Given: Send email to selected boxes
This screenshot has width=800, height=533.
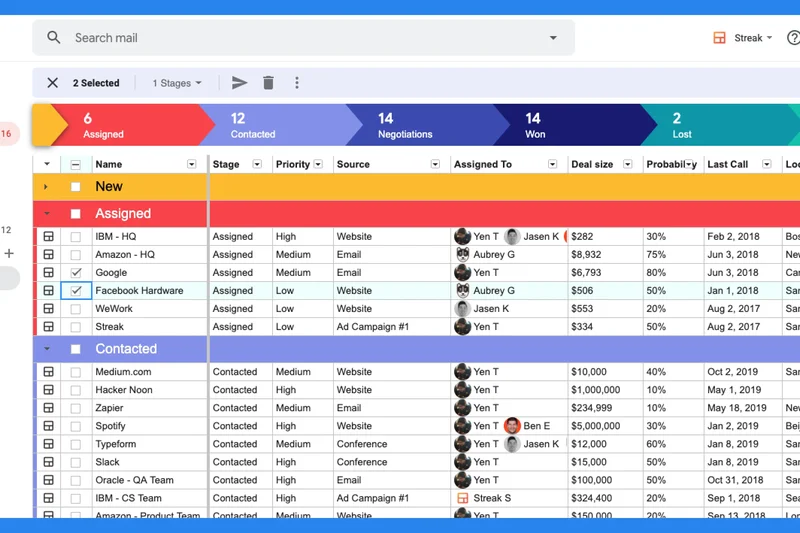Looking at the screenshot, I should (239, 83).
